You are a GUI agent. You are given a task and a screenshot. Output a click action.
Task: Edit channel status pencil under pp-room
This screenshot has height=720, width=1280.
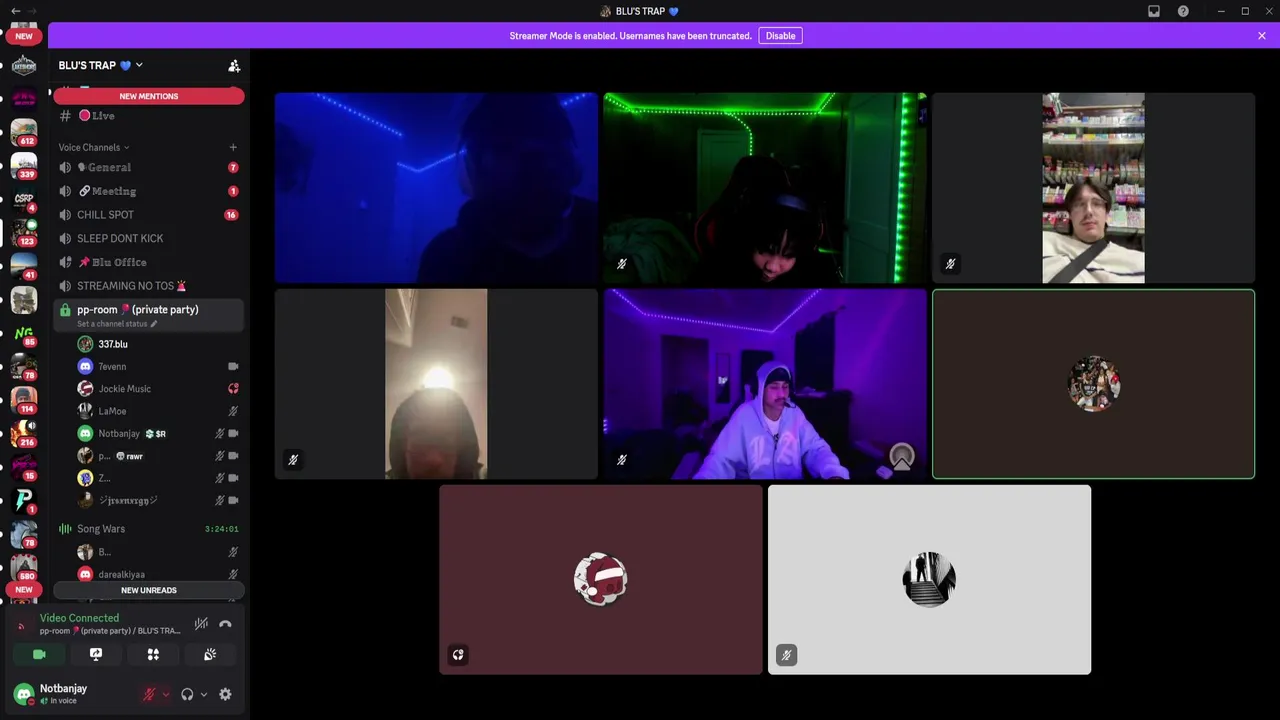click(154, 324)
